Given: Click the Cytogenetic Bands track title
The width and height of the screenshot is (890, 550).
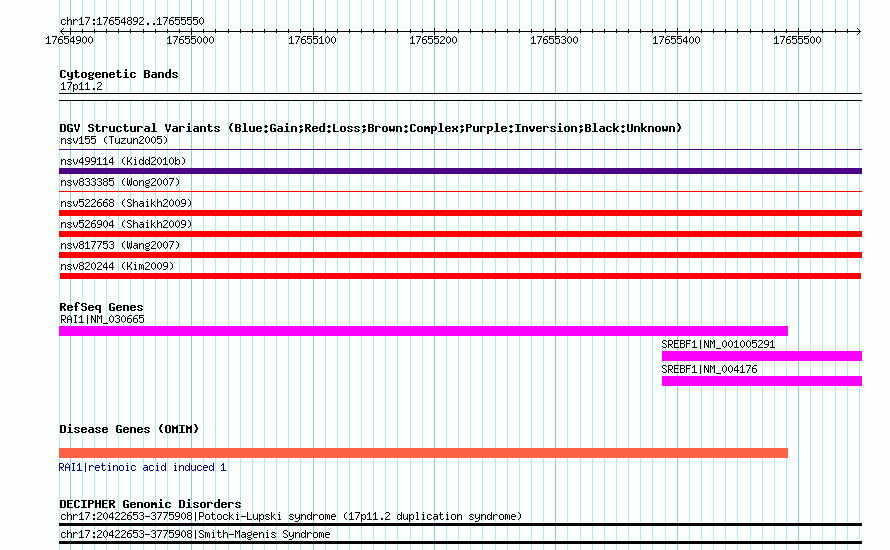Looking at the screenshot, I should point(119,74).
